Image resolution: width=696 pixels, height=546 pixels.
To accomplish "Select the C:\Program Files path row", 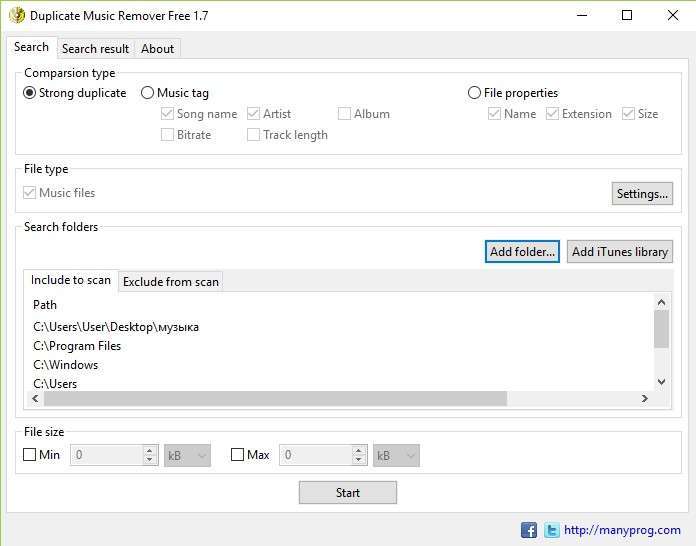I will (77, 346).
